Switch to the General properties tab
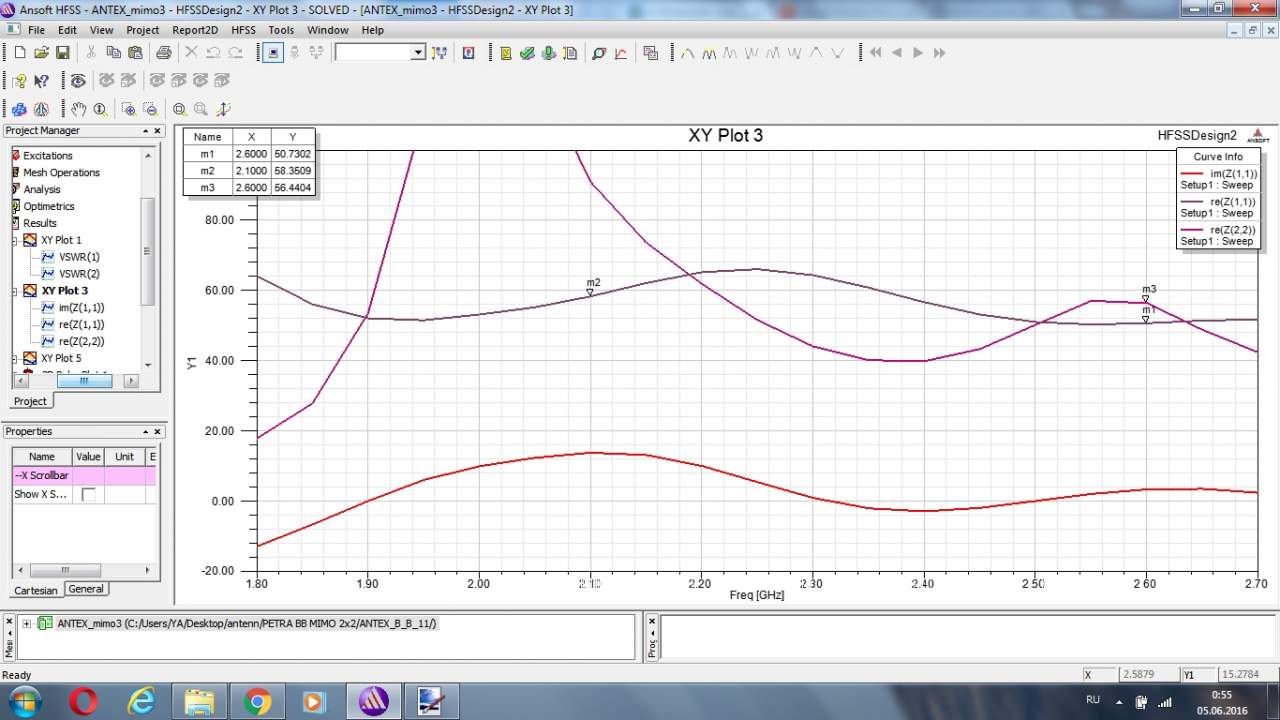The width and height of the screenshot is (1280, 720). click(x=86, y=589)
